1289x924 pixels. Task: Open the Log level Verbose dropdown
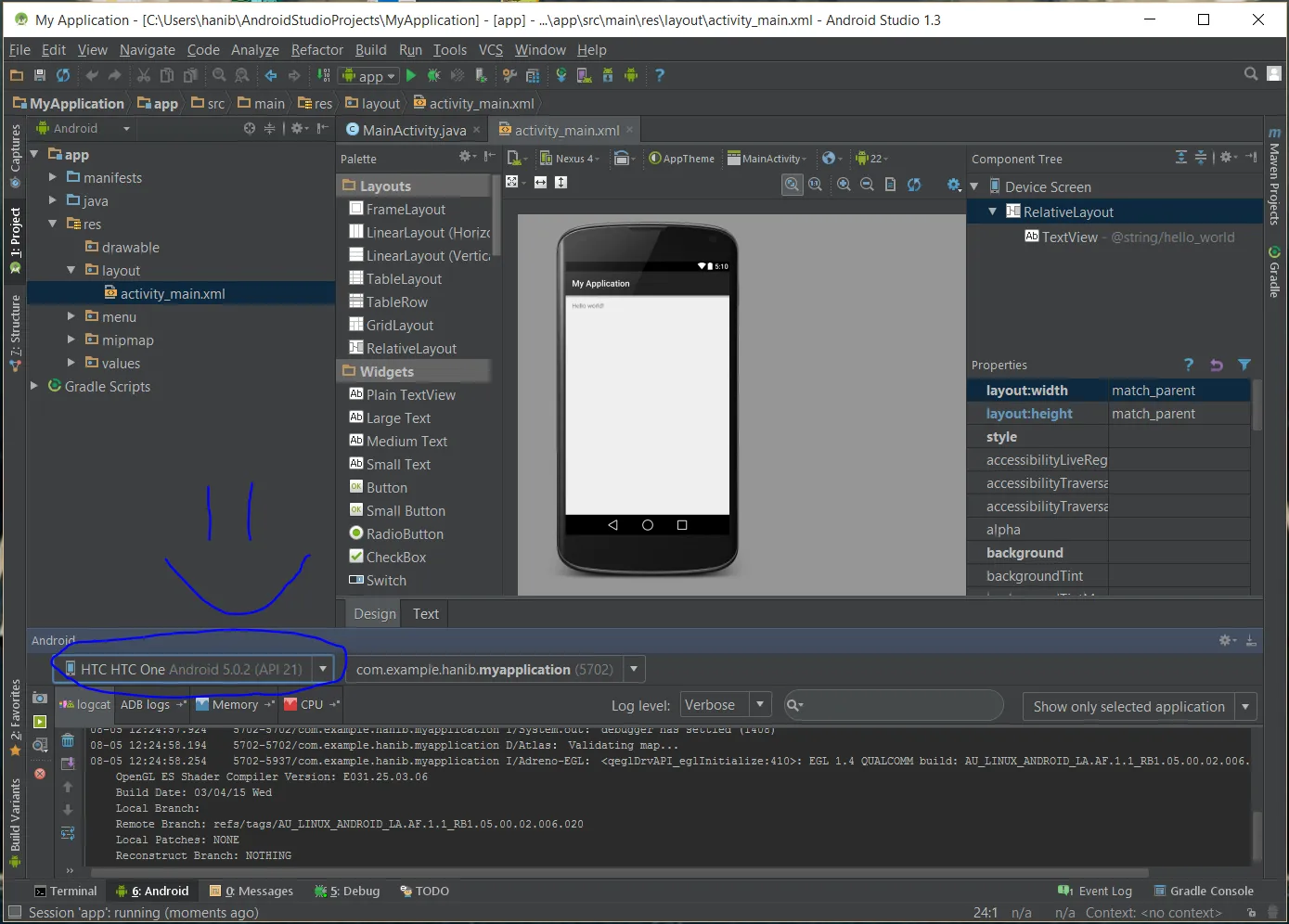(x=760, y=705)
